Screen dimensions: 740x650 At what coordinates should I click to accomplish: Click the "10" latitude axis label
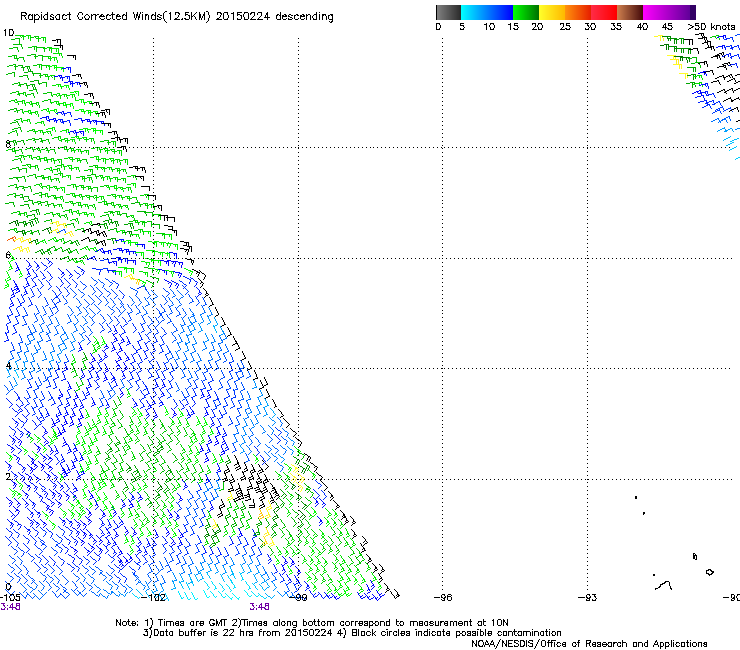[8, 33]
